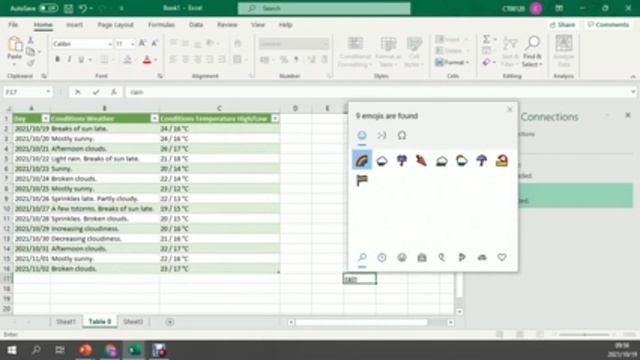Open the font size dropdown
Image resolution: width=640 pixels, height=360 pixels.
tap(133, 44)
